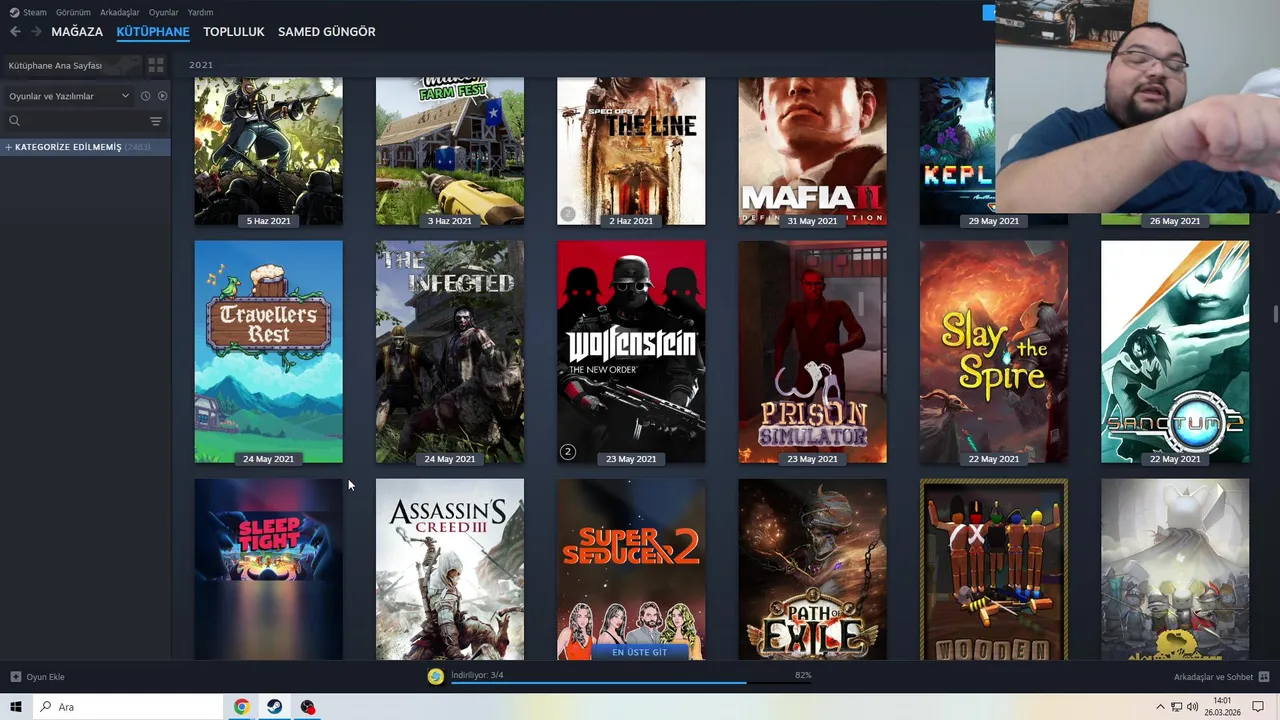Open Spec Ops The Line cover
Image resolution: width=1280 pixels, height=720 pixels.
coord(631,151)
